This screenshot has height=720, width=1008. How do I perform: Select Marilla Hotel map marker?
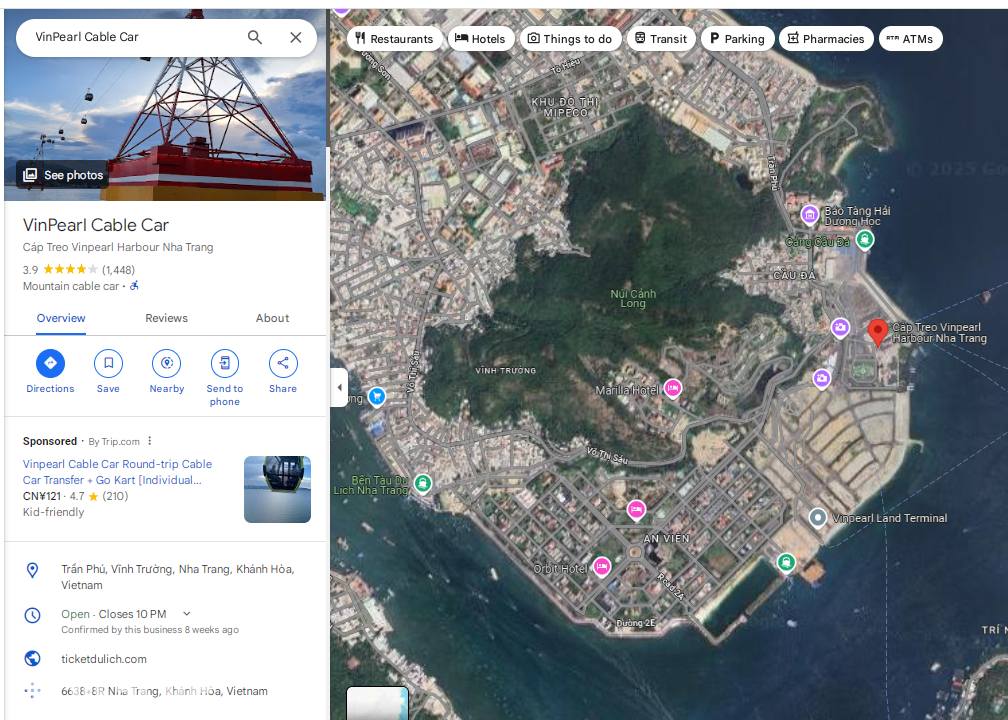(673, 388)
